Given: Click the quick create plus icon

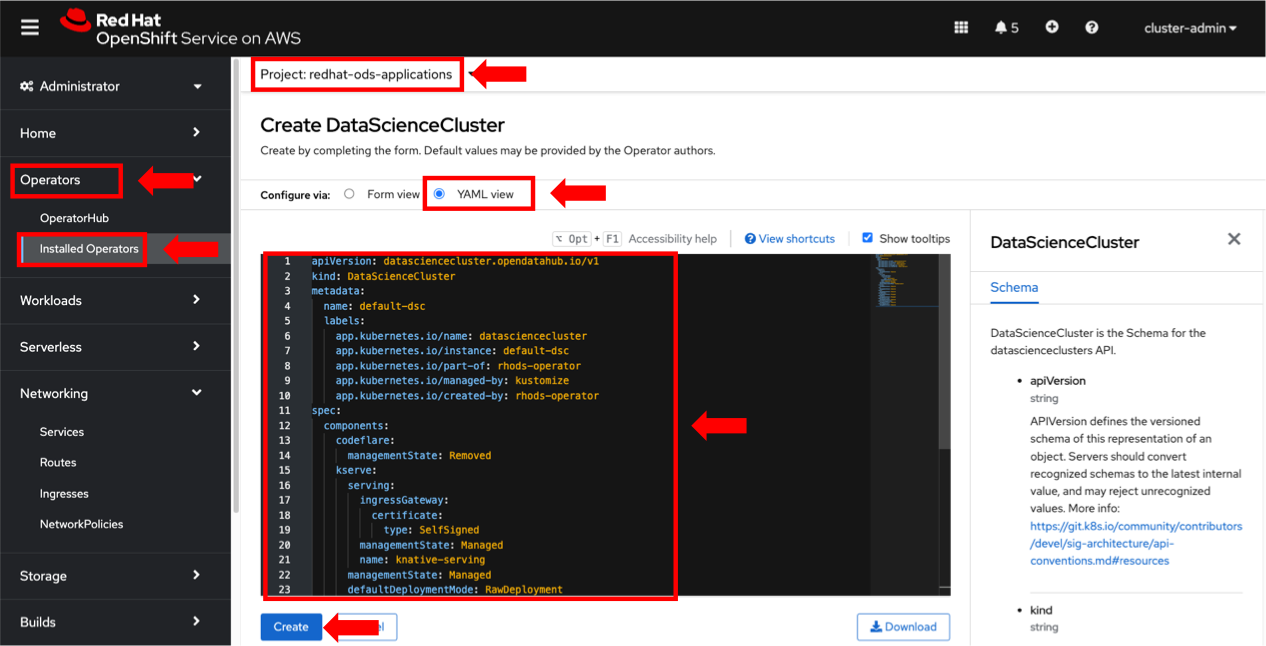Looking at the screenshot, I should (1051, 27).
